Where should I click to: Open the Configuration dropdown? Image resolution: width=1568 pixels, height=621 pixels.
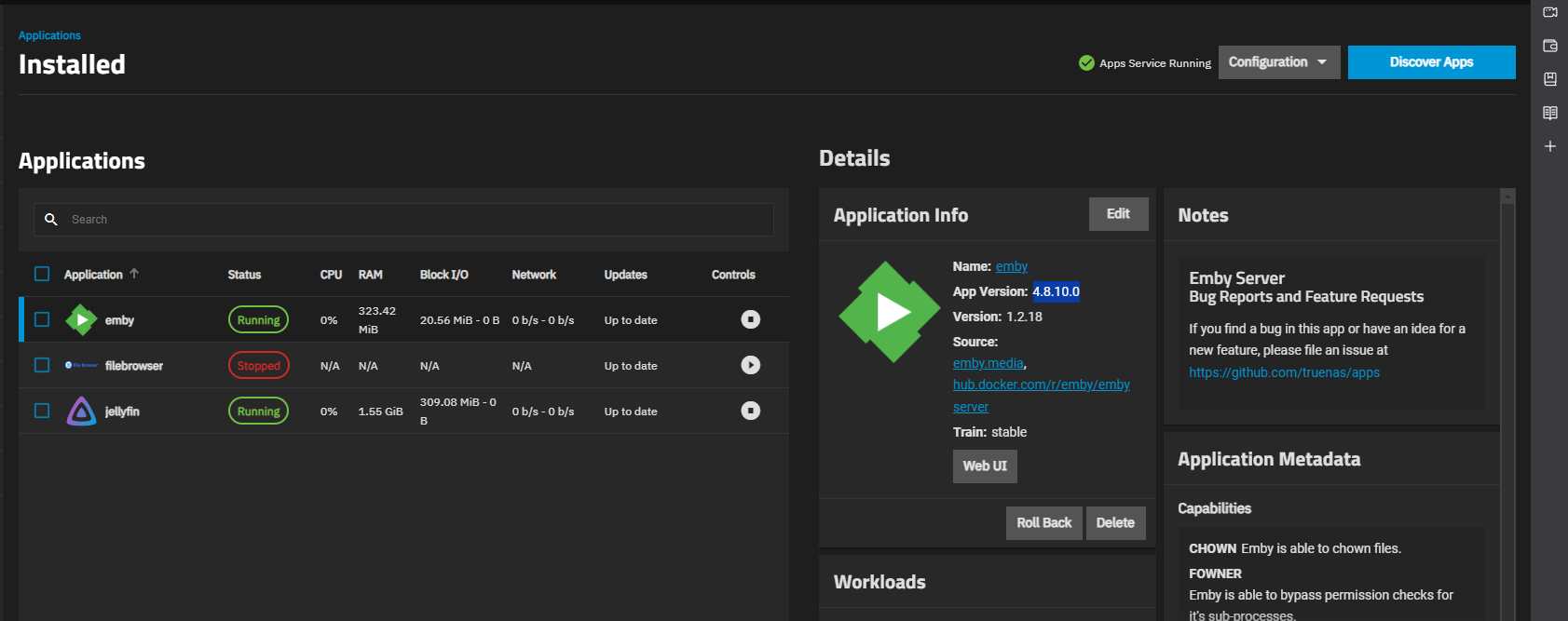click(x=1279, y=62)
